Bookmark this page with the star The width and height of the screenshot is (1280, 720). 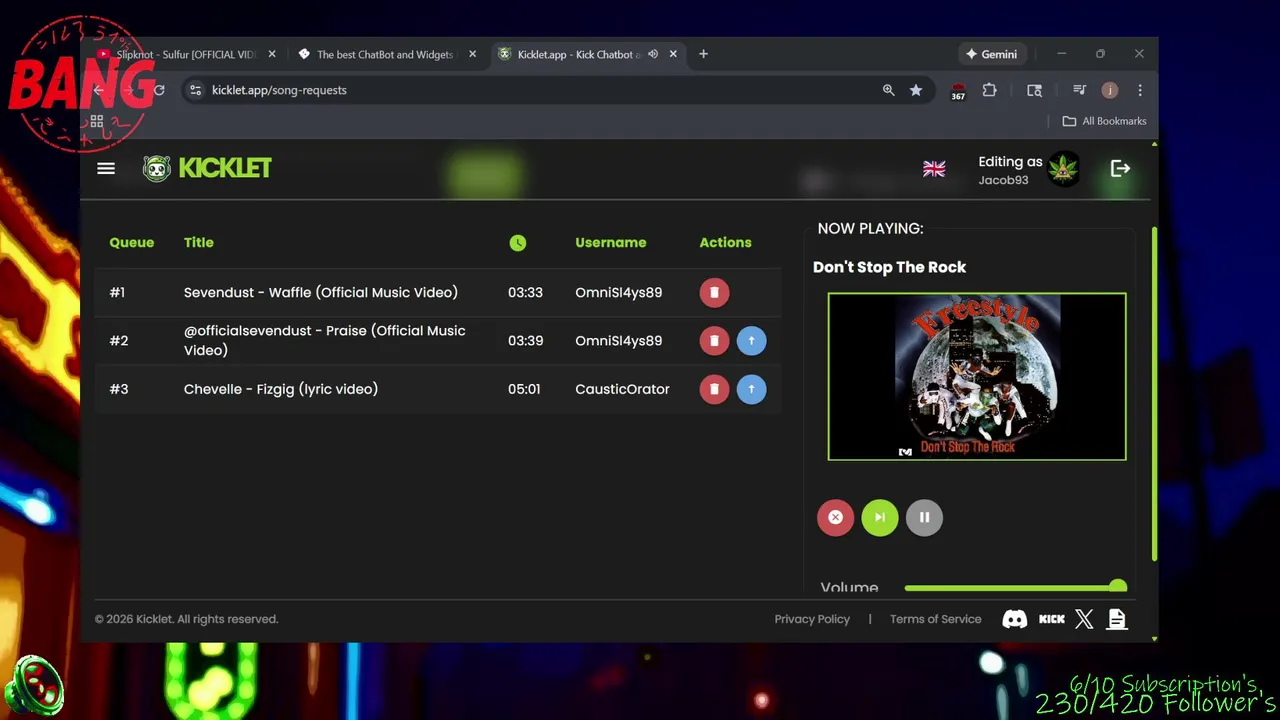(x=916, y=90)
